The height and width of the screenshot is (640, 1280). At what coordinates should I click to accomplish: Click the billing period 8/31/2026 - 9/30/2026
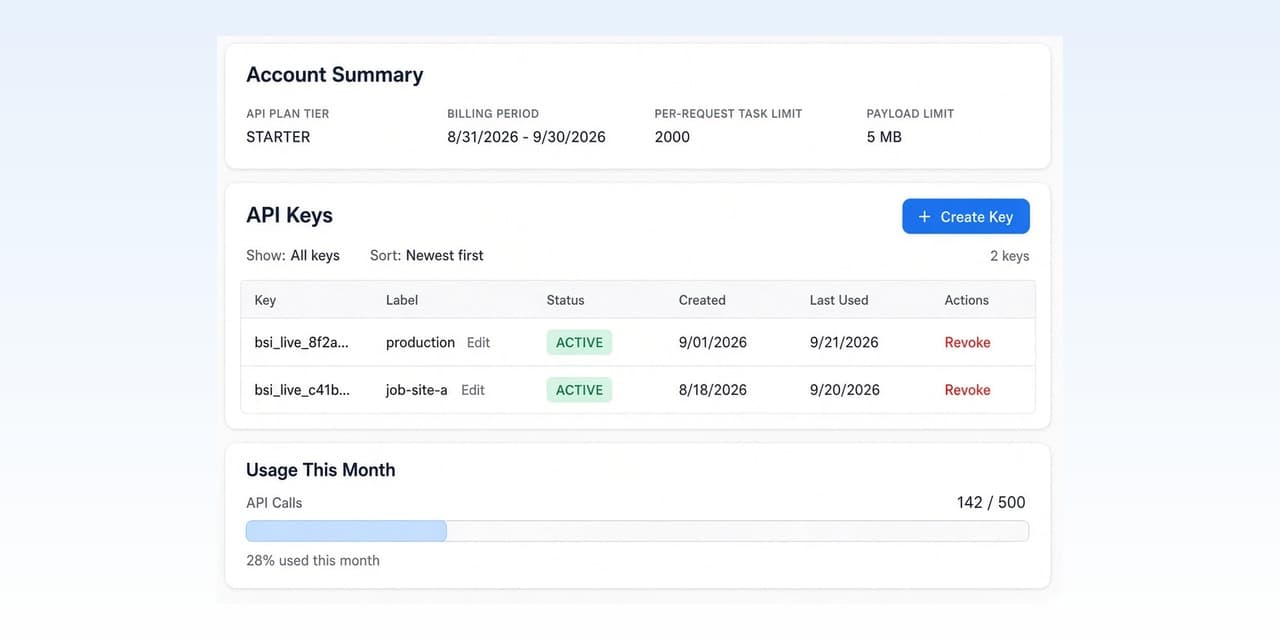click(526, 137)
